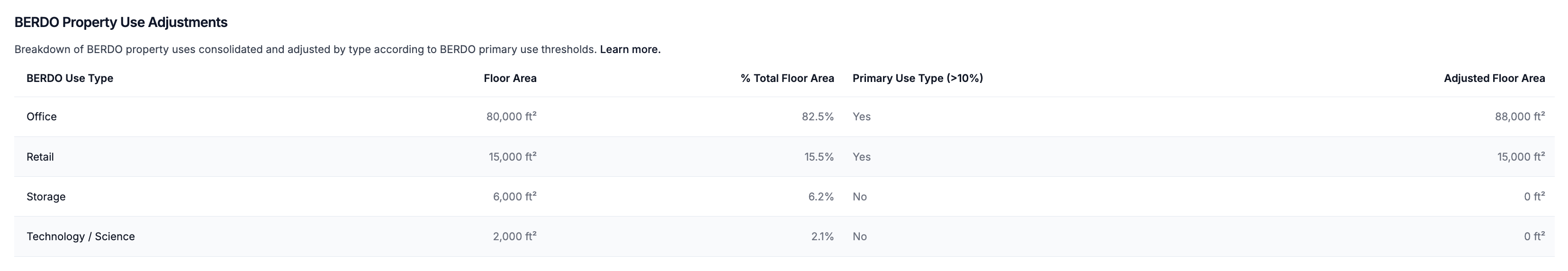Image resolution: width=1568 pixels, height=271 pixels.
Task: Click the 2,000 ft² floor area cell
Action: click(x=514, y=236)
